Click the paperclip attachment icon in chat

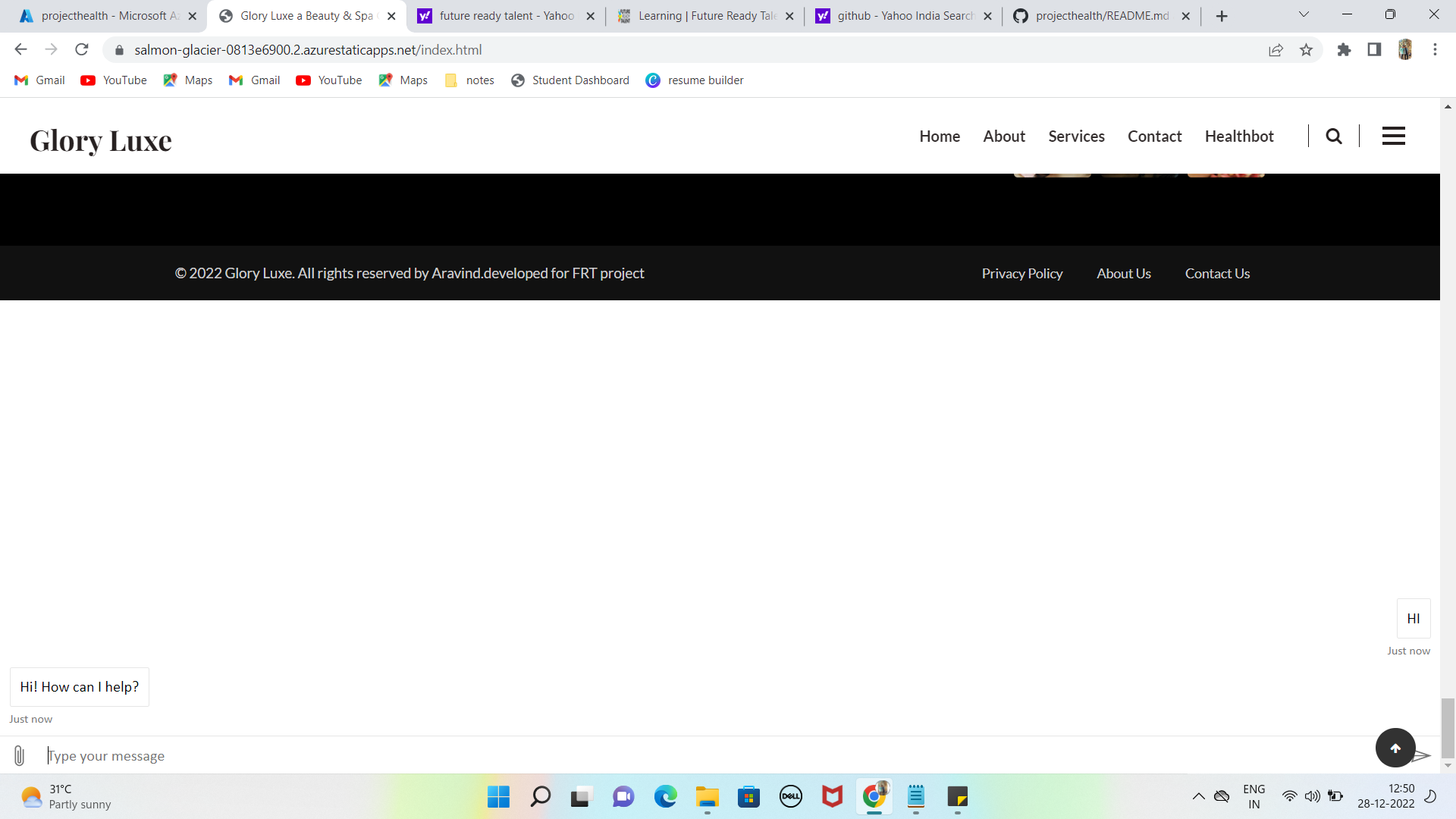click(x=20, y=755)
